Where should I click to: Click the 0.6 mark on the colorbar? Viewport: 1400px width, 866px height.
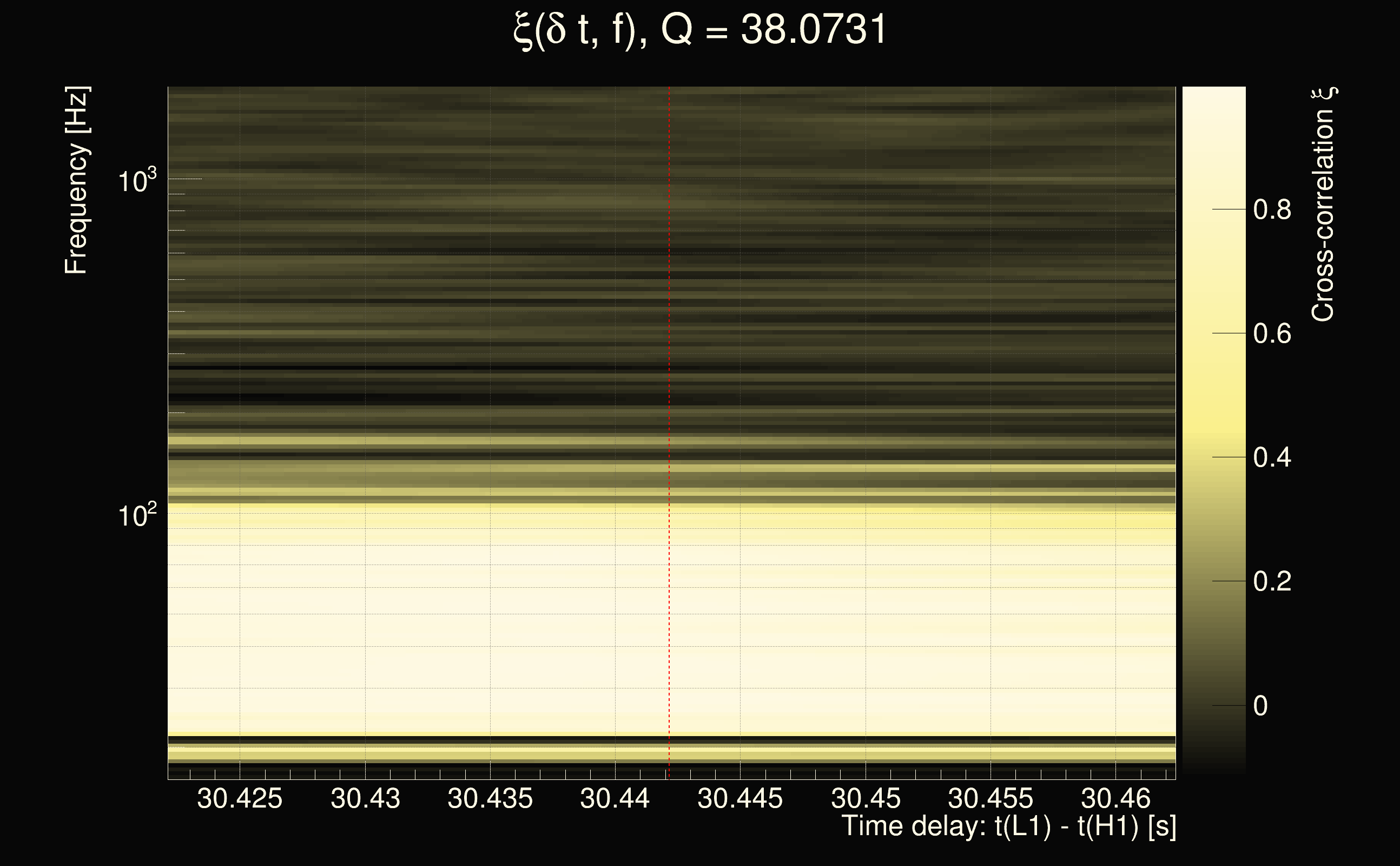[1272, 333]
